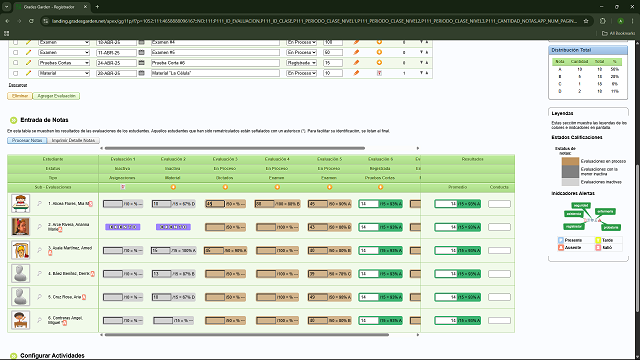Click the orange sub-evaluation icon under Evaluación 3

(x=225, y=187)
